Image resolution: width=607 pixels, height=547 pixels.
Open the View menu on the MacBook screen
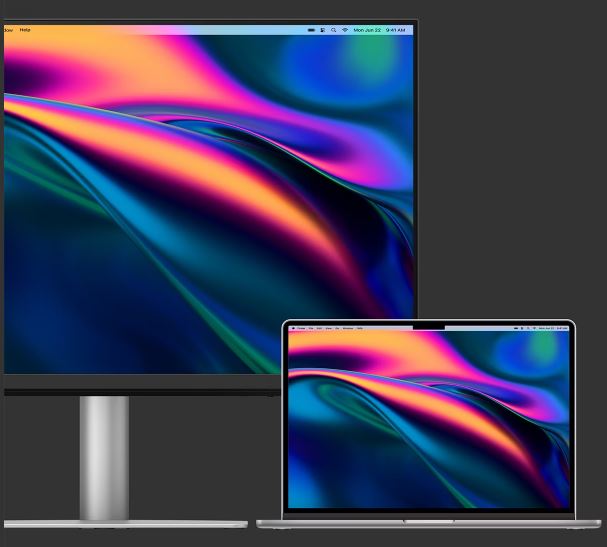(x=329, y=328)
